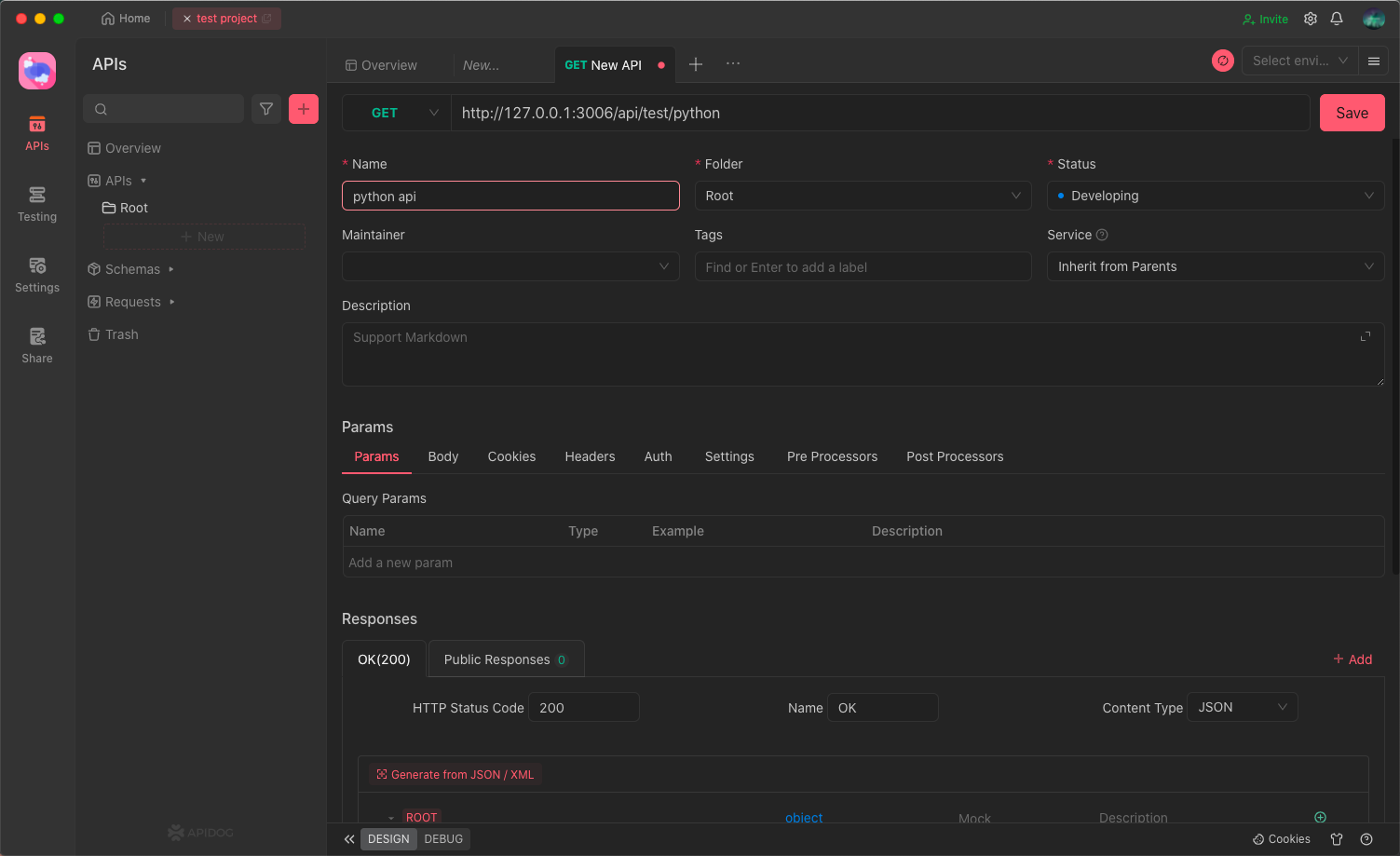The image size is (1400, 856).
Task: Click the Apidog logo icon
Action: [37, 71]
